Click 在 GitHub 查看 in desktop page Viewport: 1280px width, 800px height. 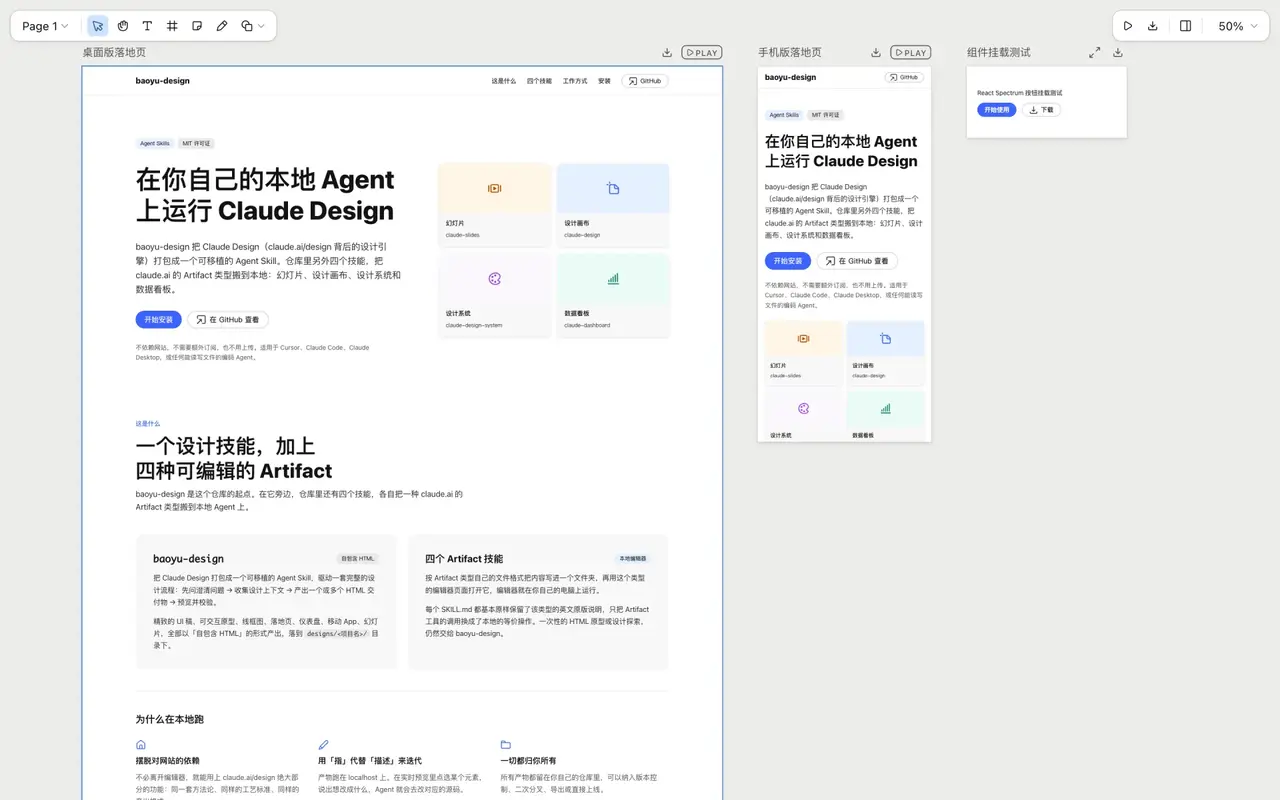pyautogui.click(x=228, y=320)
